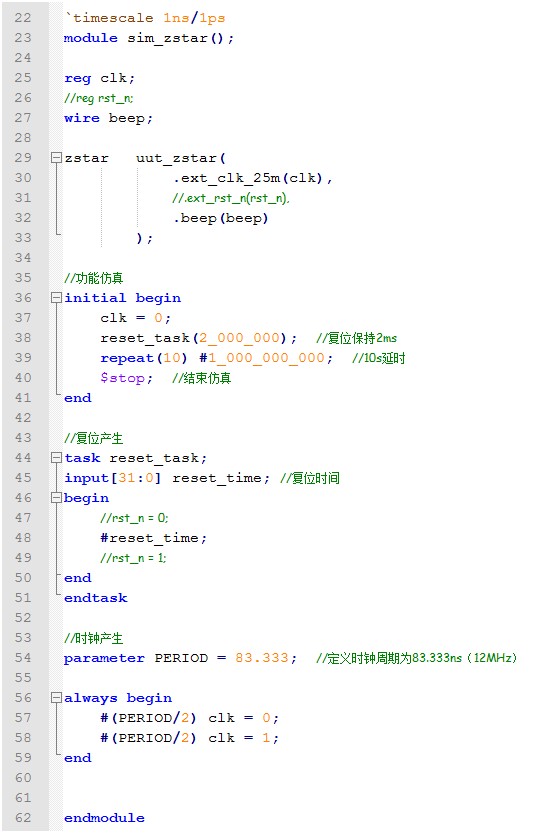Click line number 22 in the gutter
Viewport: 536px width, 833px height.
pyautogui.click(x=23, y=18)
